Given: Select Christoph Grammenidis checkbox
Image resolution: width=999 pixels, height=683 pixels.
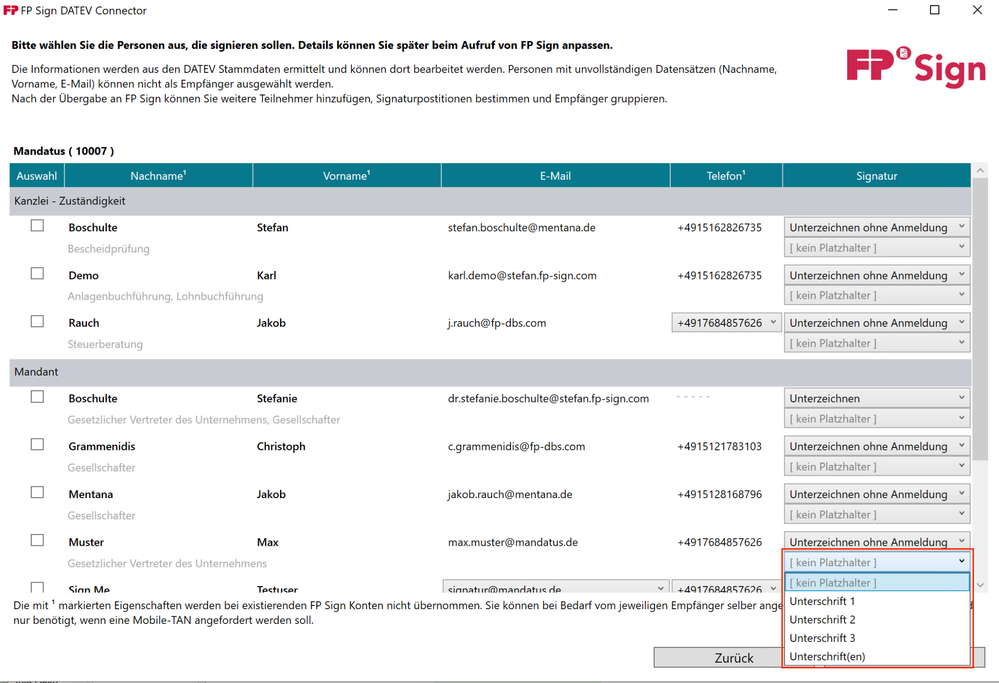Looking at the screenshot, I should tap(38, 444).
